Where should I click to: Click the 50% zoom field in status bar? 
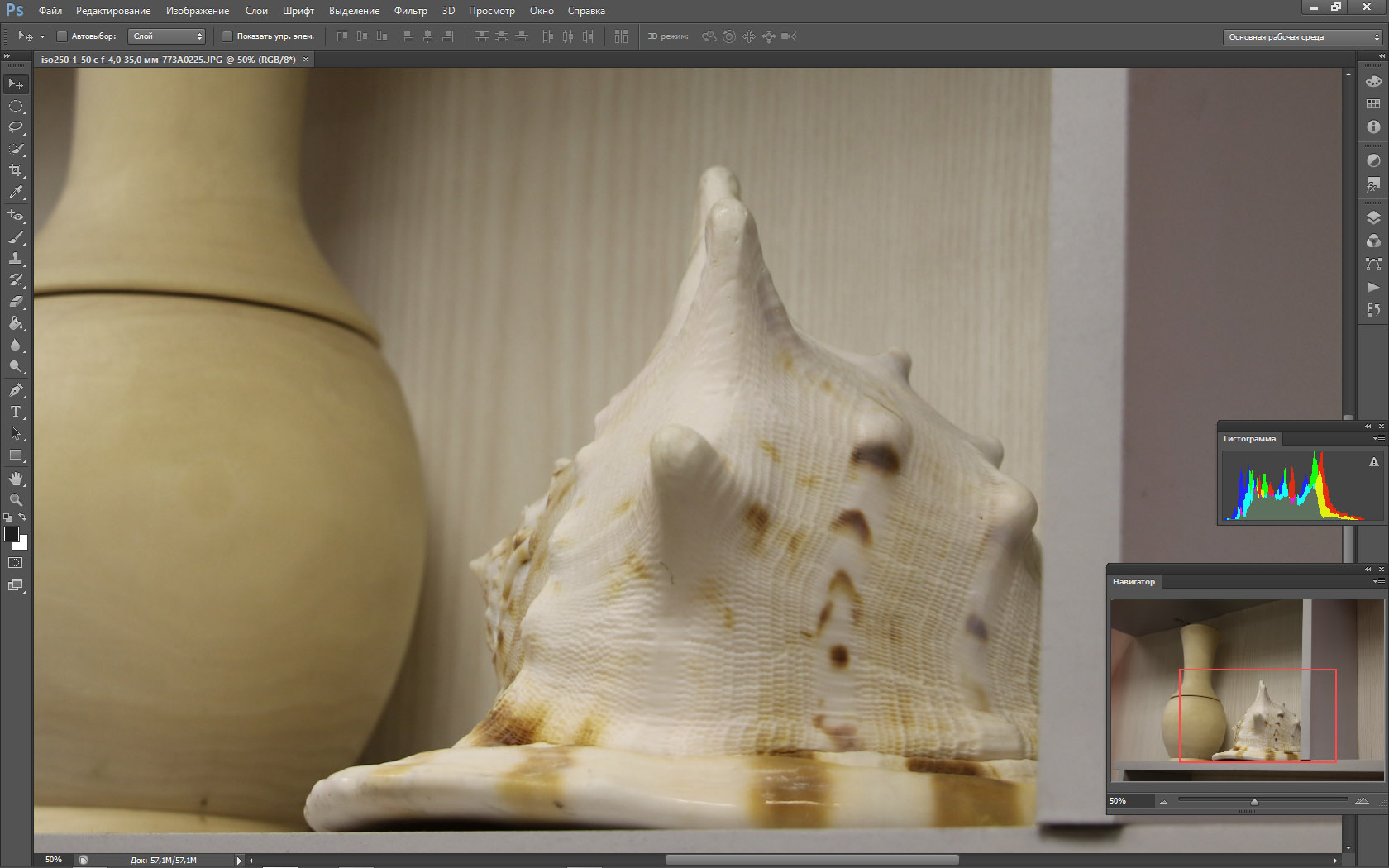[54, 860]
